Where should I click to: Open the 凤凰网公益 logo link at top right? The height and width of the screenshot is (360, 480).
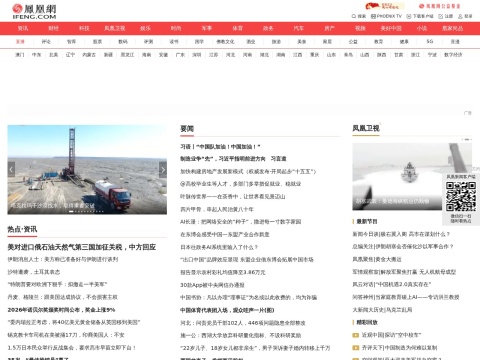440,6
